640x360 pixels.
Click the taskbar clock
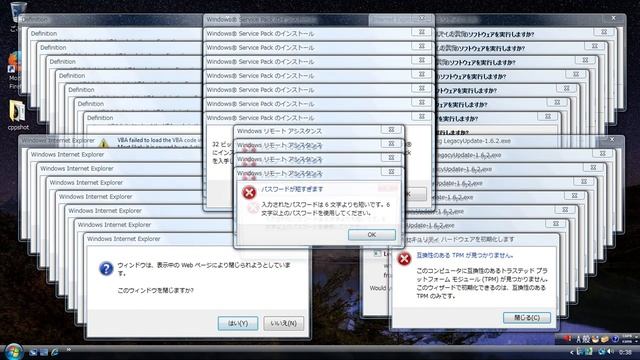[625, 352]
